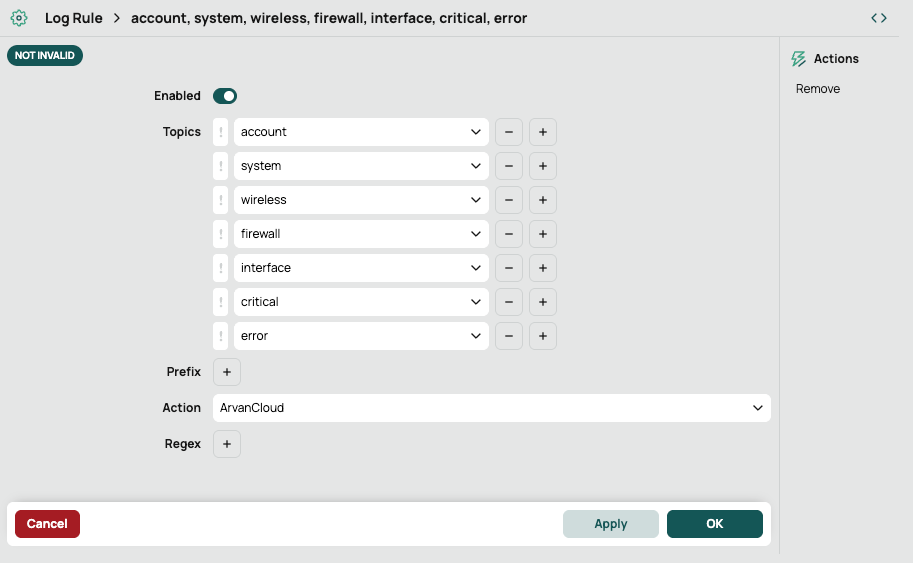Confirm with the OK button
Screen dimensions: 913x563
tap(714, 524)
